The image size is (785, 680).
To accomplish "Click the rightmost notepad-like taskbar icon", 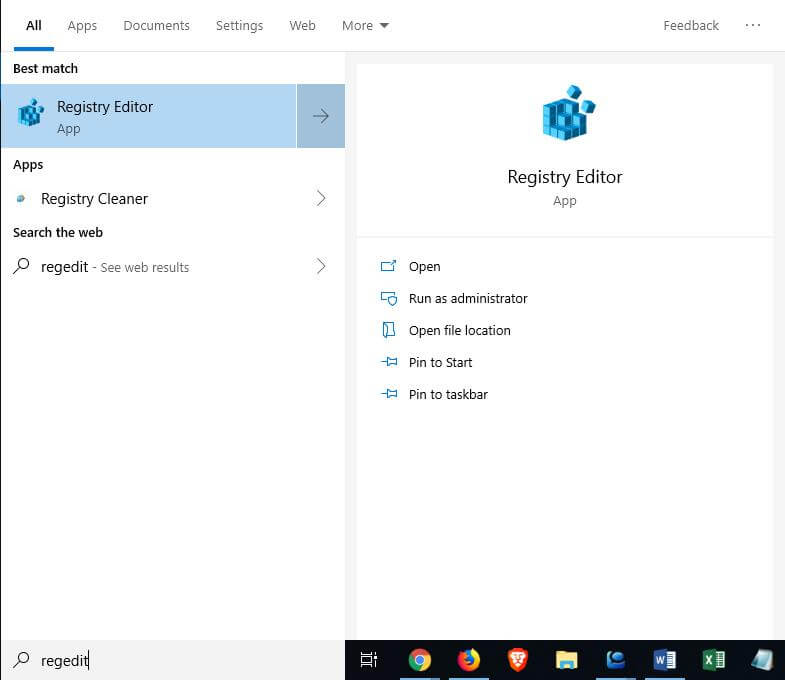I will (x=762, y=660).
